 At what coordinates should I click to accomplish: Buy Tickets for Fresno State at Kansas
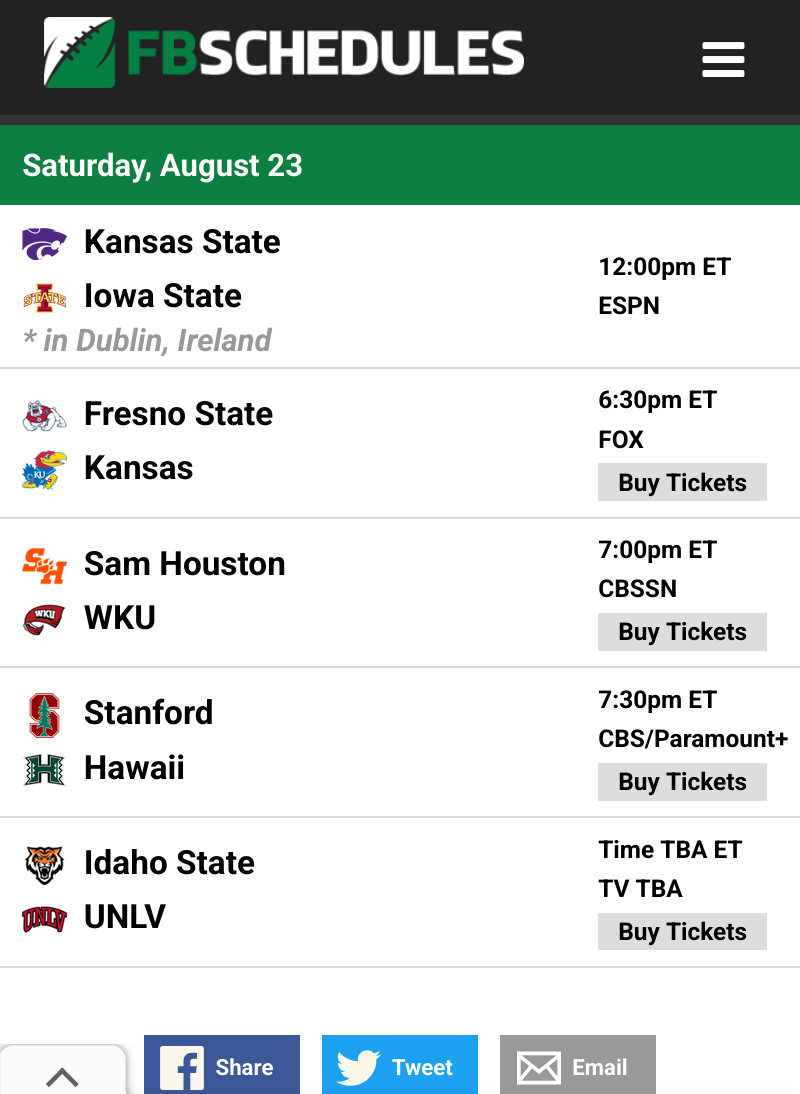(x=682, y=482)
